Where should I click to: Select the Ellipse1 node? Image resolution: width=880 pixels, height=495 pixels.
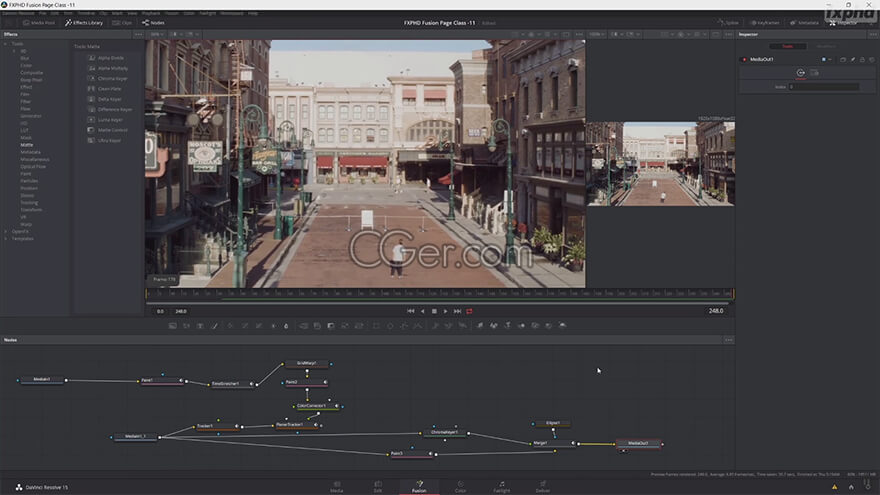point(553,423)
